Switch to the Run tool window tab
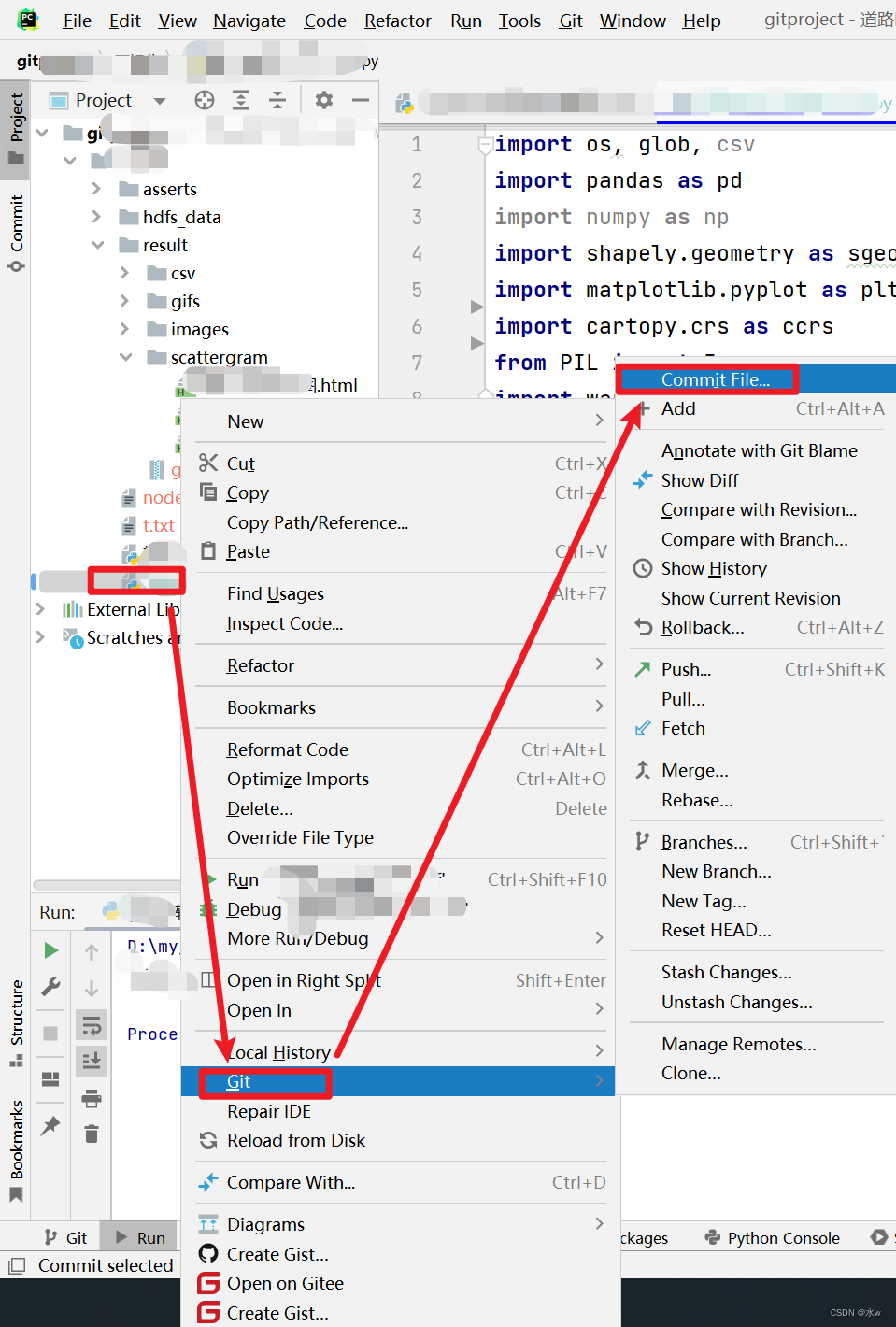 (140, 1237)
